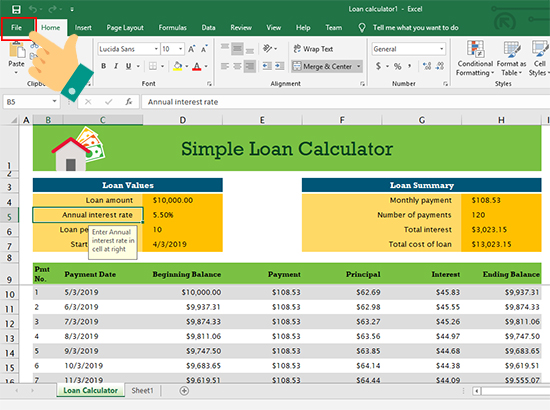Image resolution: width=550 pixels, height=410 pixels.
Task: Open Format as Table gallery
Action: (511, 58)
